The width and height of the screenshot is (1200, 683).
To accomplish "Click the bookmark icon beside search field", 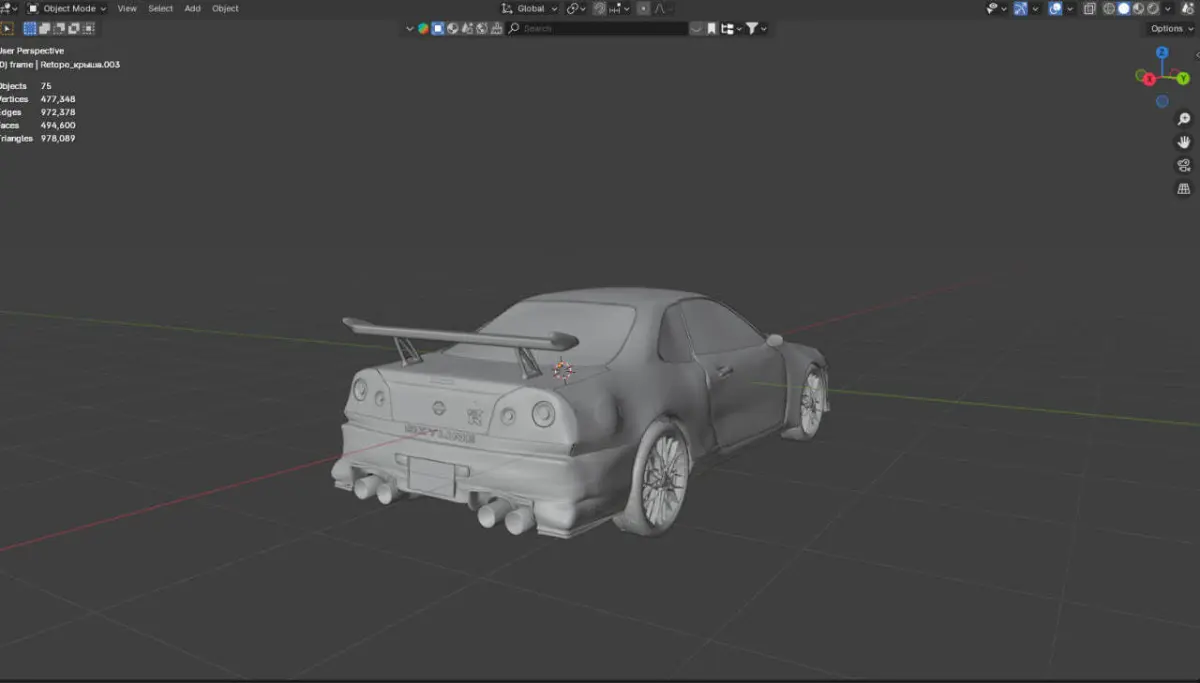I will [x=711, y=29].
